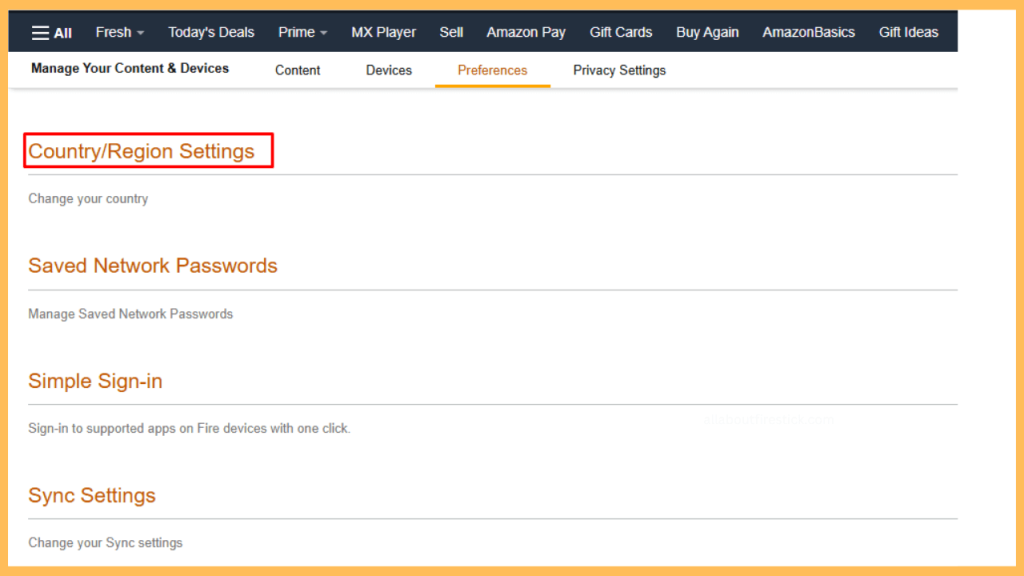Screen dimensions: 1024x576
Task: Expand the Country/Region Settings section
Action: [141, 151]
